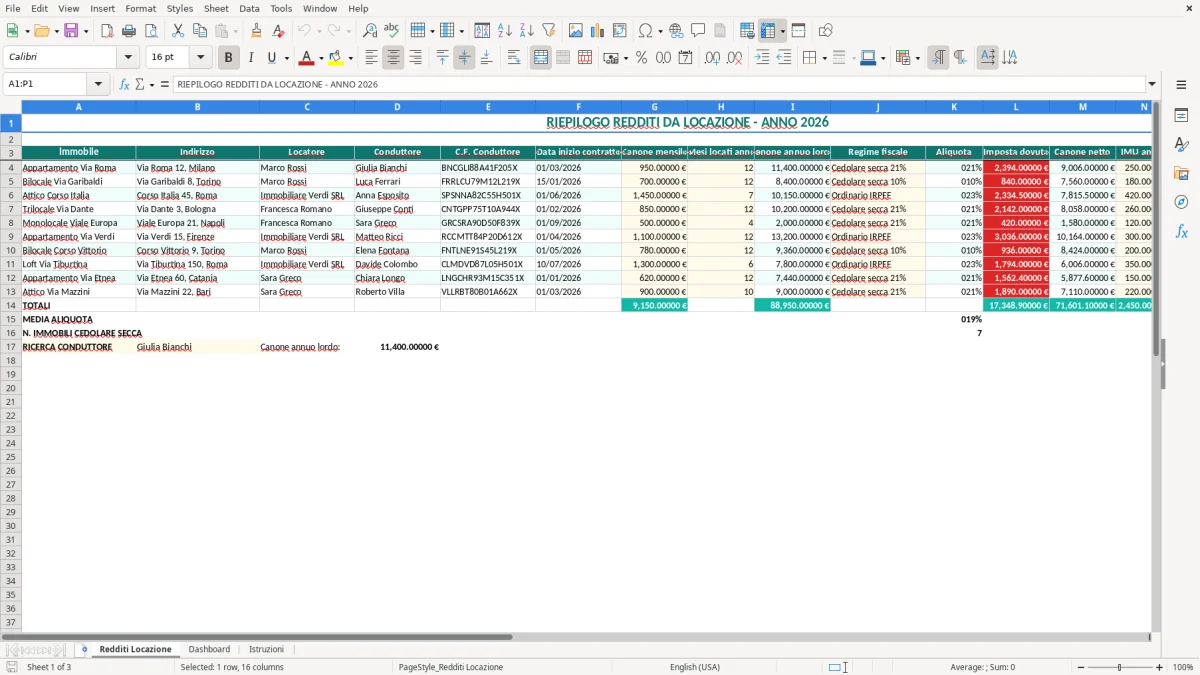This screenshot has height=675, width=1200.
Task: Expand the formula bar
Action: pos(1152,85)
